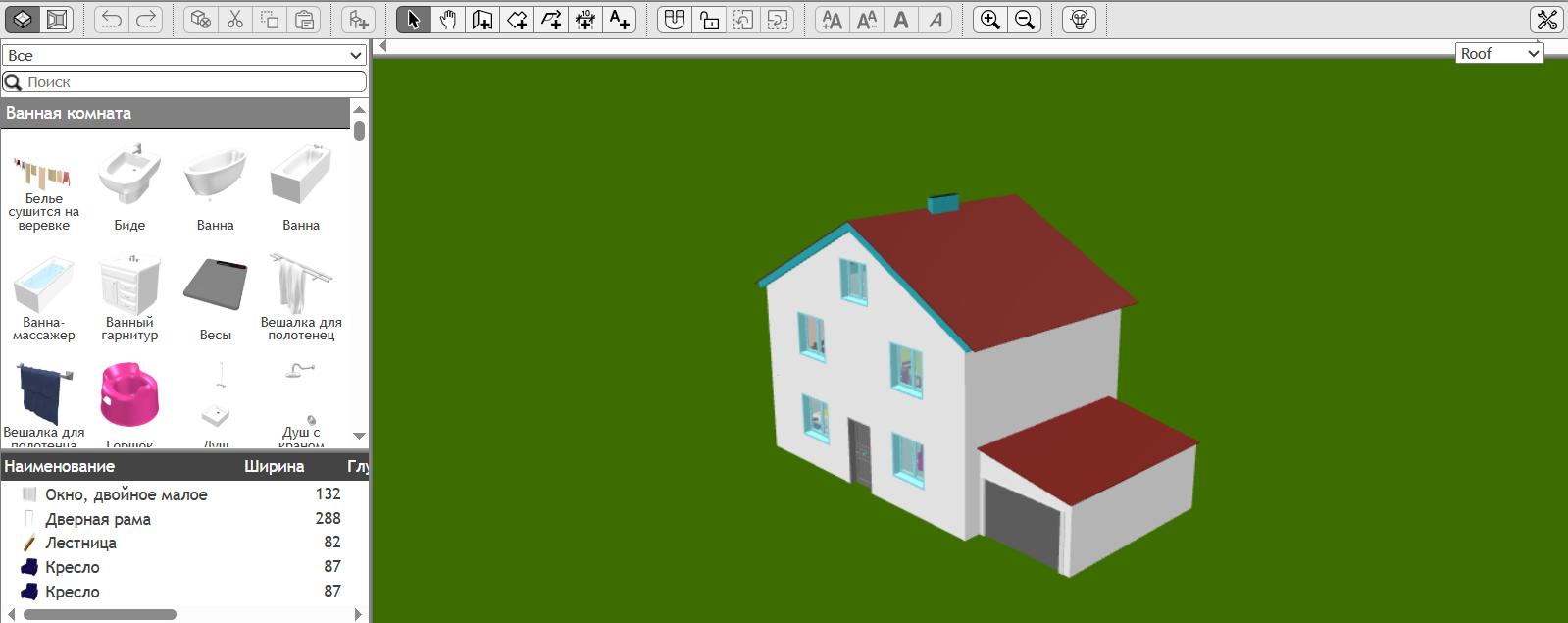Sort by the 'Ширина' column header
Viewport: 1568px width, 623px height.
[x=274, y=467]
